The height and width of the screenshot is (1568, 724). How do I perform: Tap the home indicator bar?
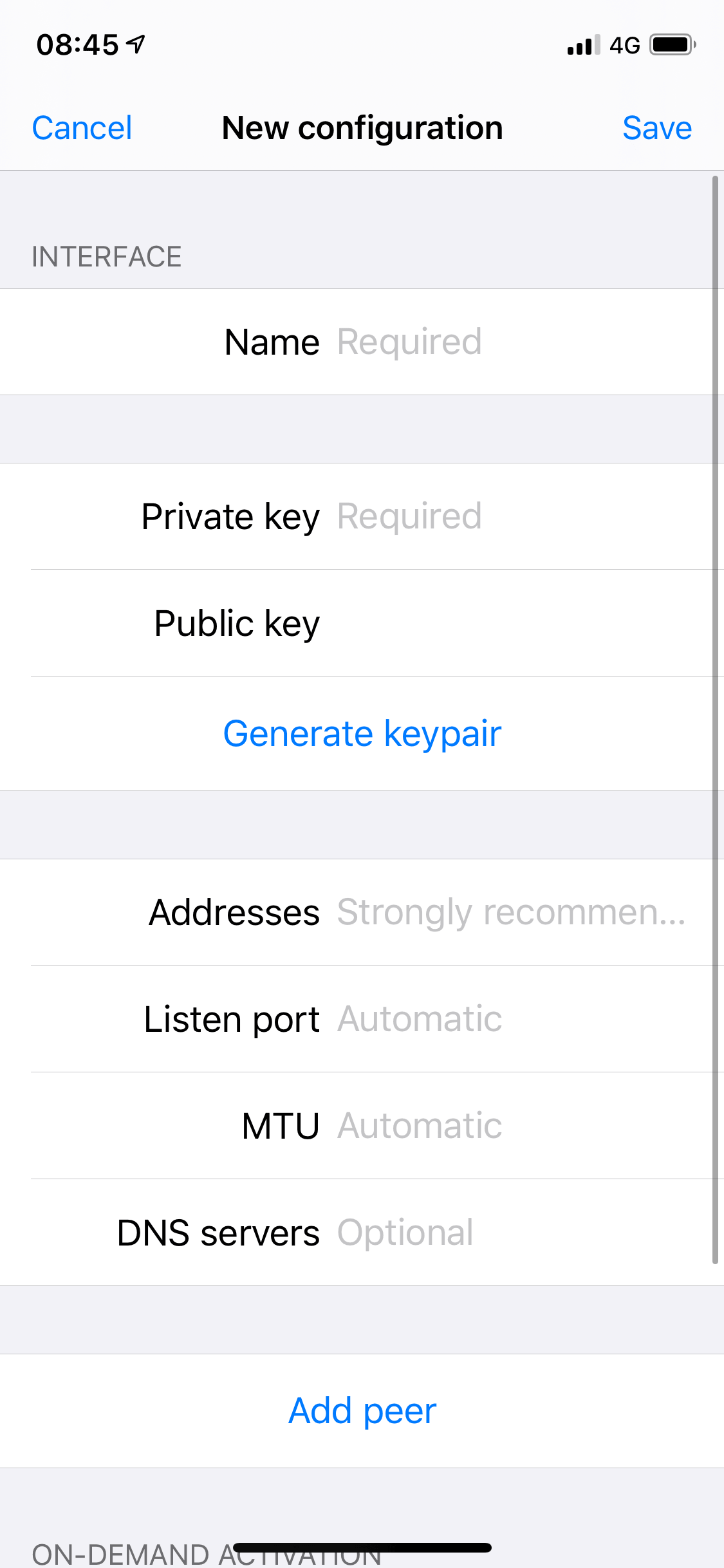(x=362, y=1547)
